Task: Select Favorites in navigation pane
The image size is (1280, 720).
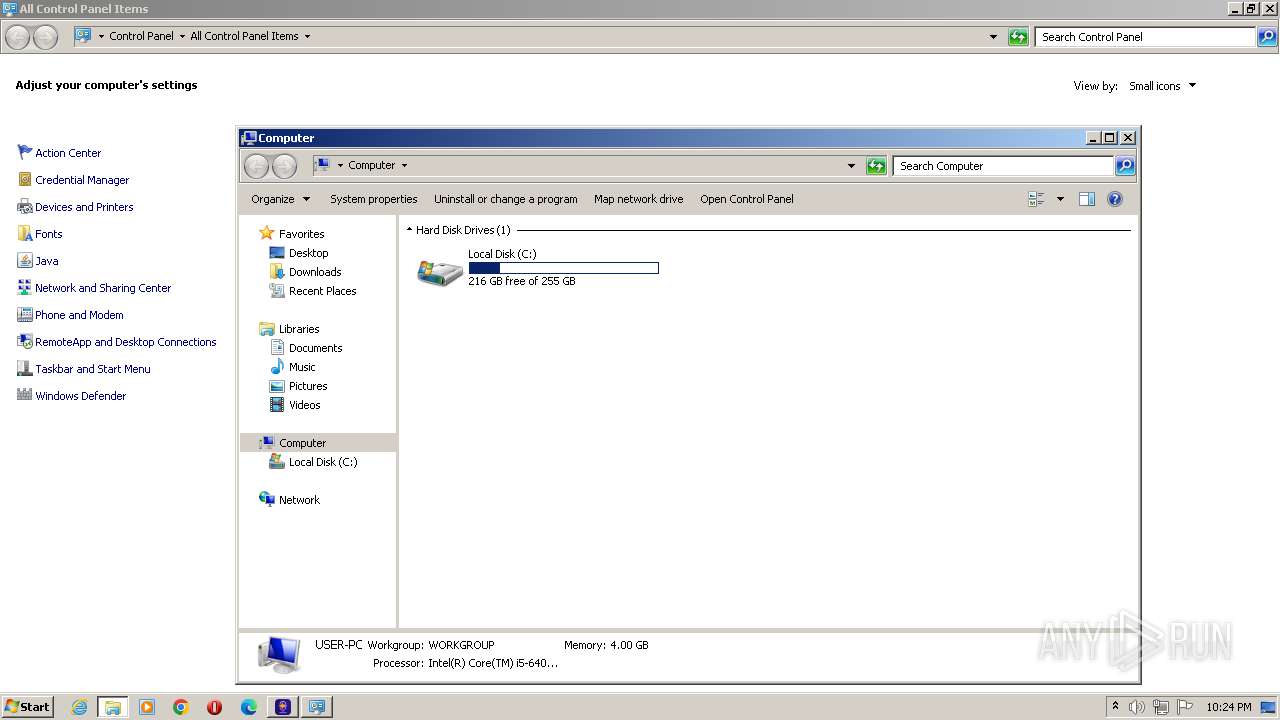Action: click(x=301, y=233)
